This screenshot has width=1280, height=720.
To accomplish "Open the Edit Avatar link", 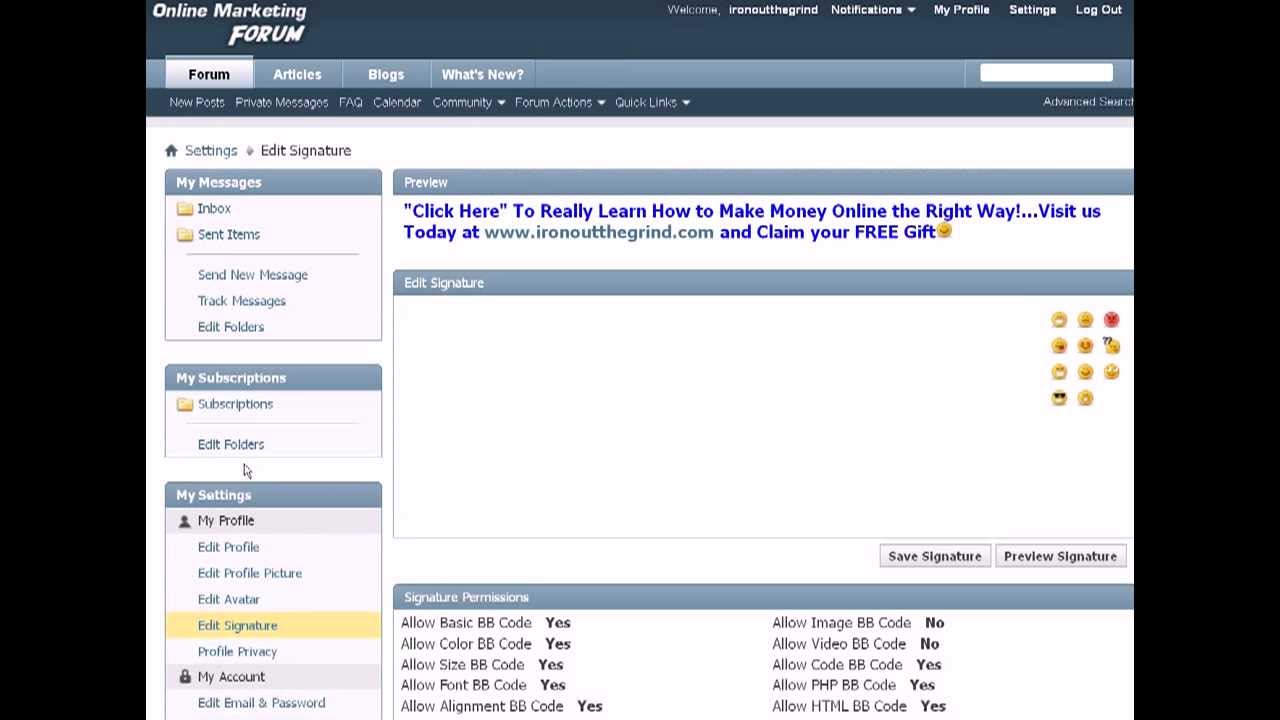I will click(228, 599).
